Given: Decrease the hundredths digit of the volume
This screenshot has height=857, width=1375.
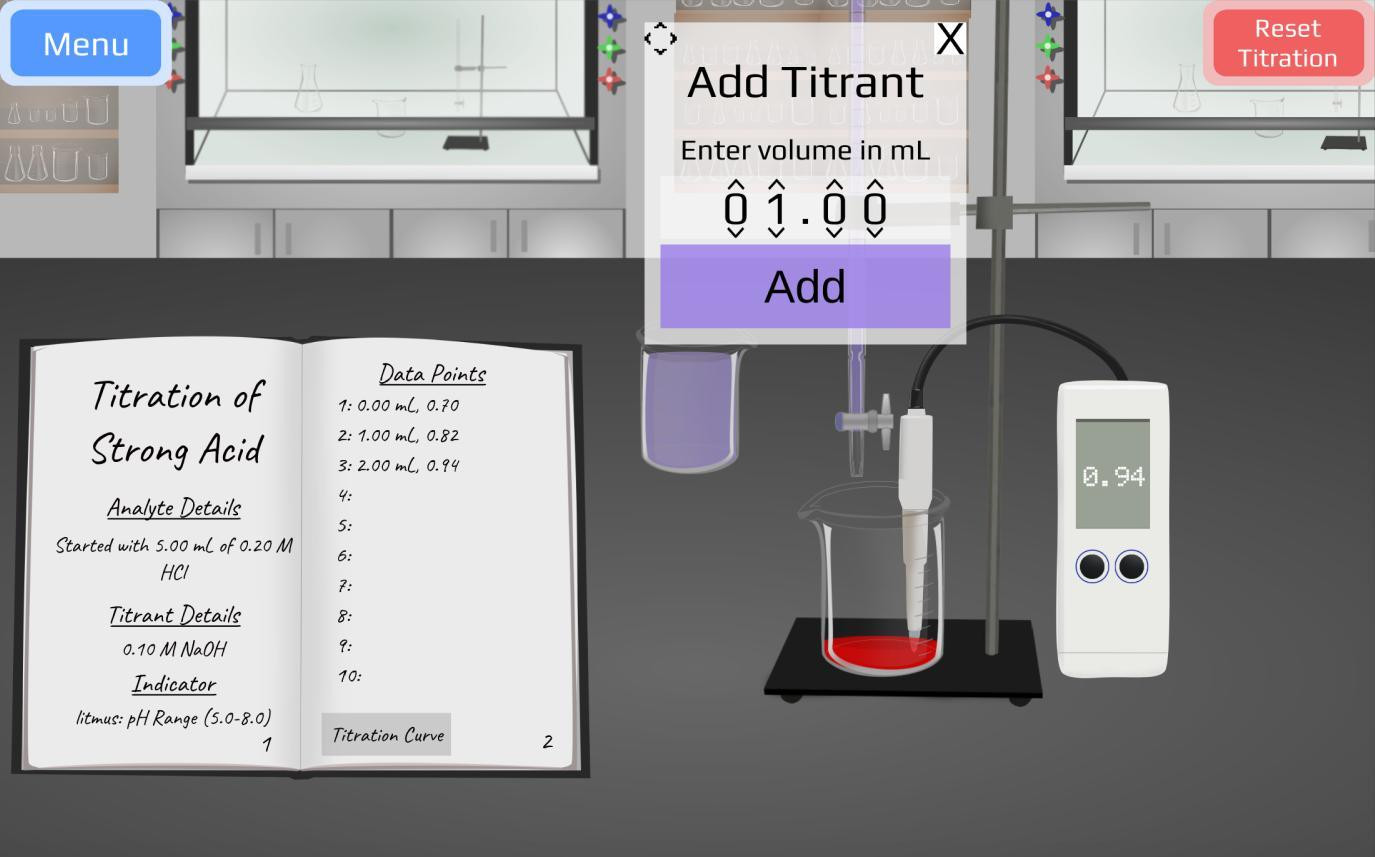Looking at the screenshot, I should click(875, 233).
